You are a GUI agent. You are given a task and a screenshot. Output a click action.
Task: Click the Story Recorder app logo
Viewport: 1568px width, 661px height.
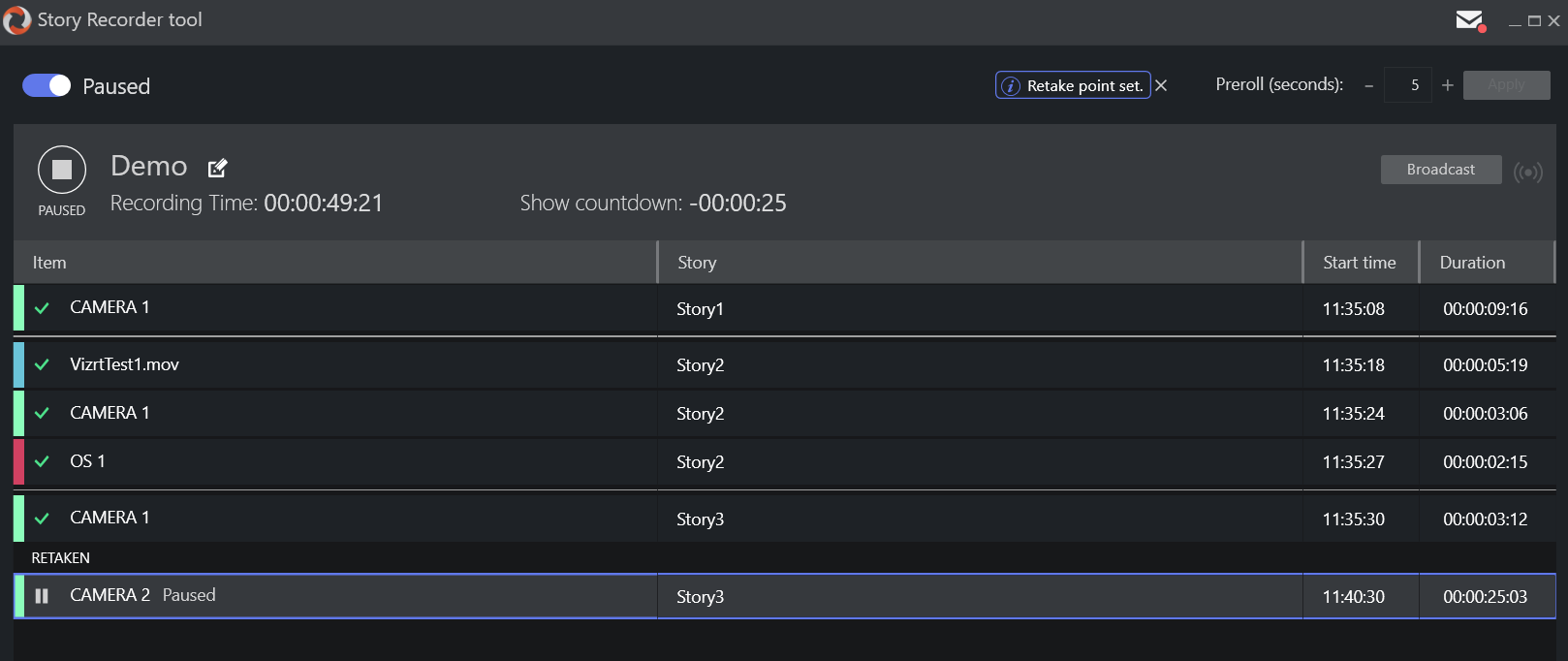(17, 20)
